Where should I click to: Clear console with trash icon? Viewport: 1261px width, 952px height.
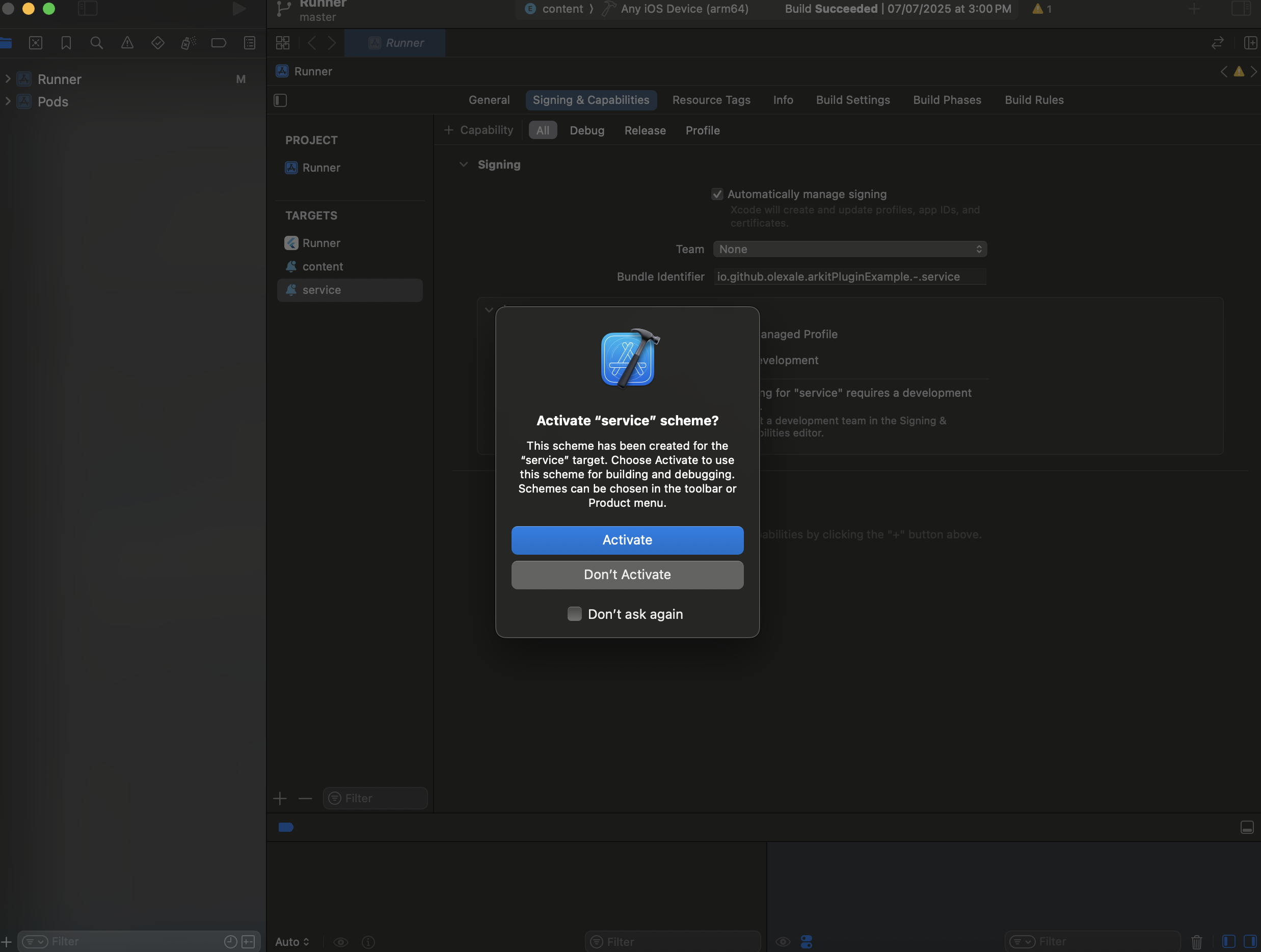pyautogui.click(x=1197, y=942)
